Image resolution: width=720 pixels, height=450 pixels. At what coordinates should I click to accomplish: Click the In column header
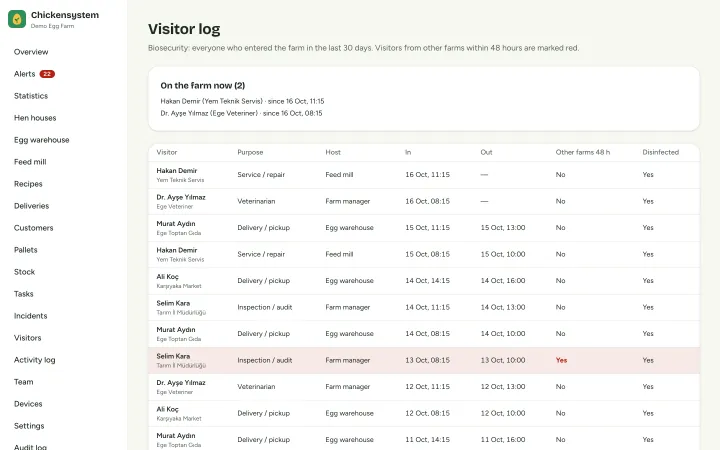pyautogui.click(x=408, y=152)
